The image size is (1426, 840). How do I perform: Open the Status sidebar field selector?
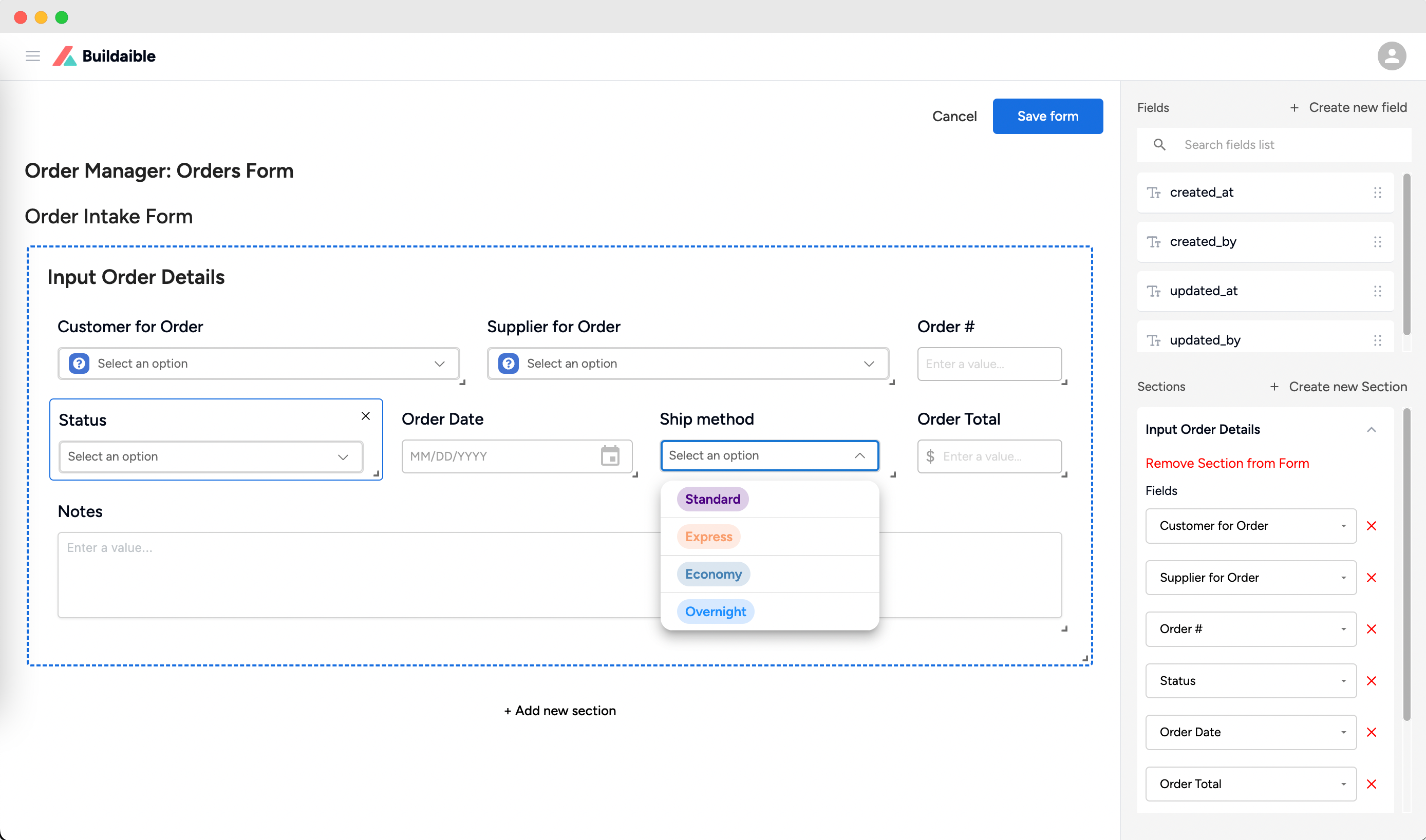click(1250, 681)
